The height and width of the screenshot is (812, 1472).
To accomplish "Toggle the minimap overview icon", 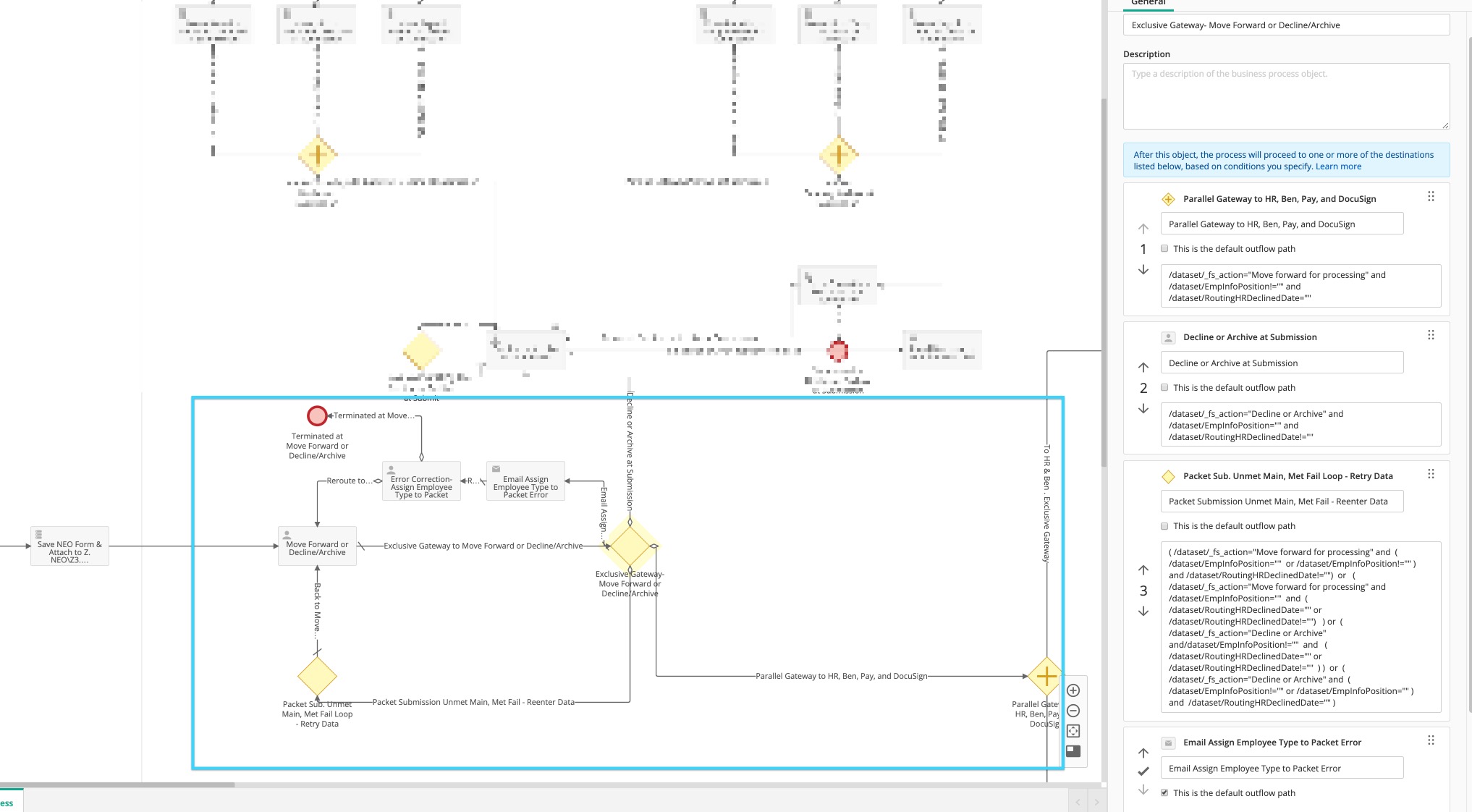I will point(1073,751).
